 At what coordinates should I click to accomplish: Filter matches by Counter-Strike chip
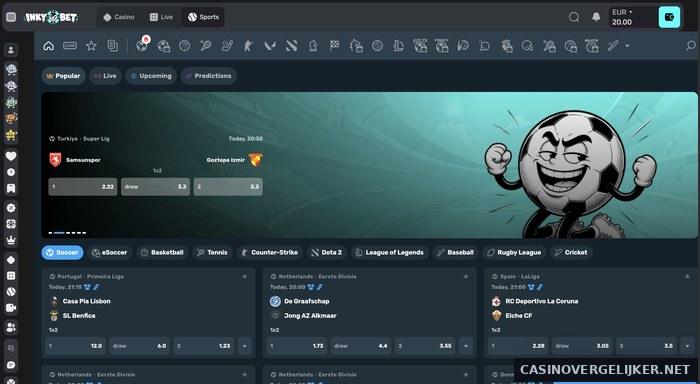pos(270,252)
